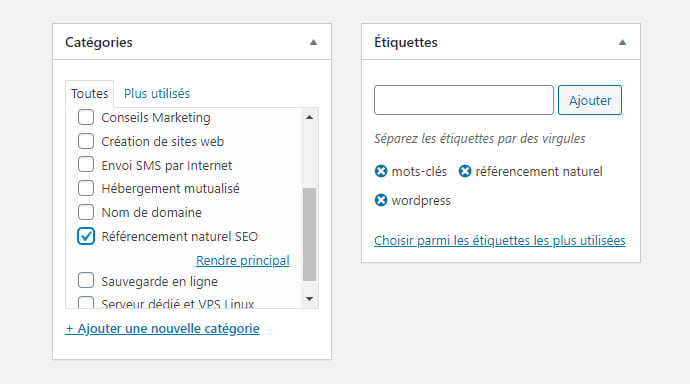Collapse the Catégories panel
The height and width of the screenshot is (384, 690).
(x=313, y=42)
